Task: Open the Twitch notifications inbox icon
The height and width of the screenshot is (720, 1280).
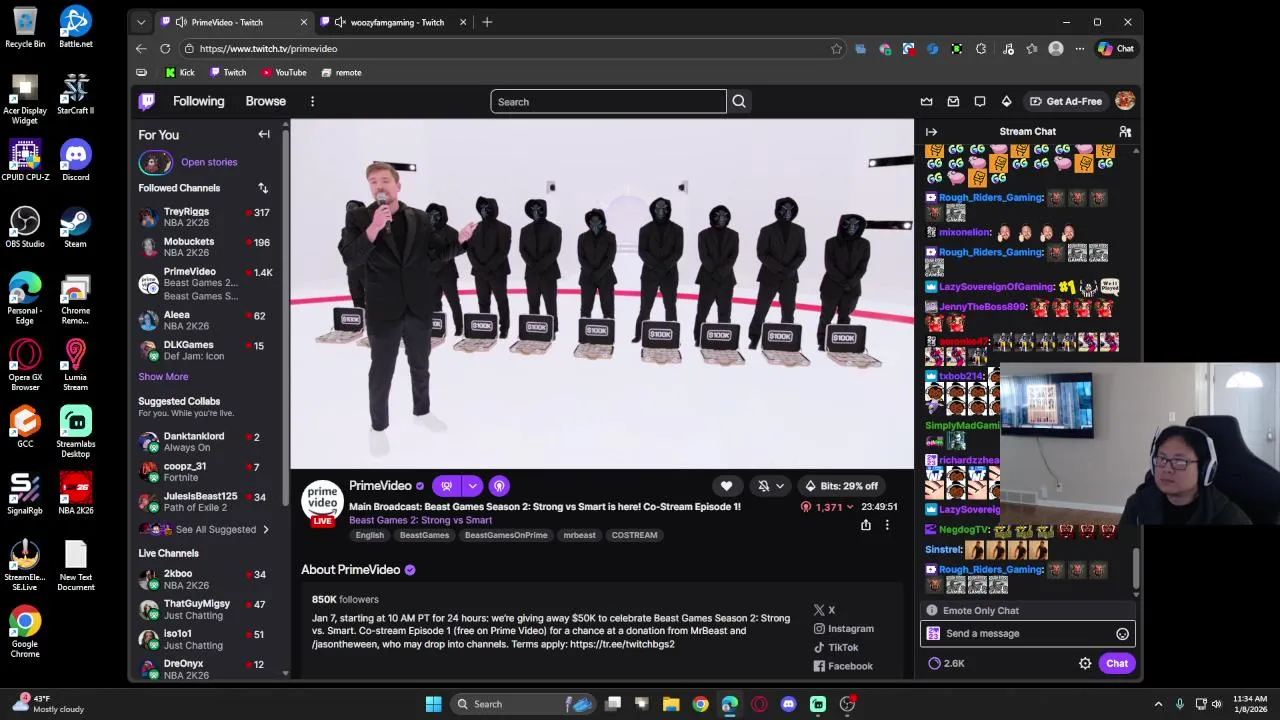Action: [953, 101]
